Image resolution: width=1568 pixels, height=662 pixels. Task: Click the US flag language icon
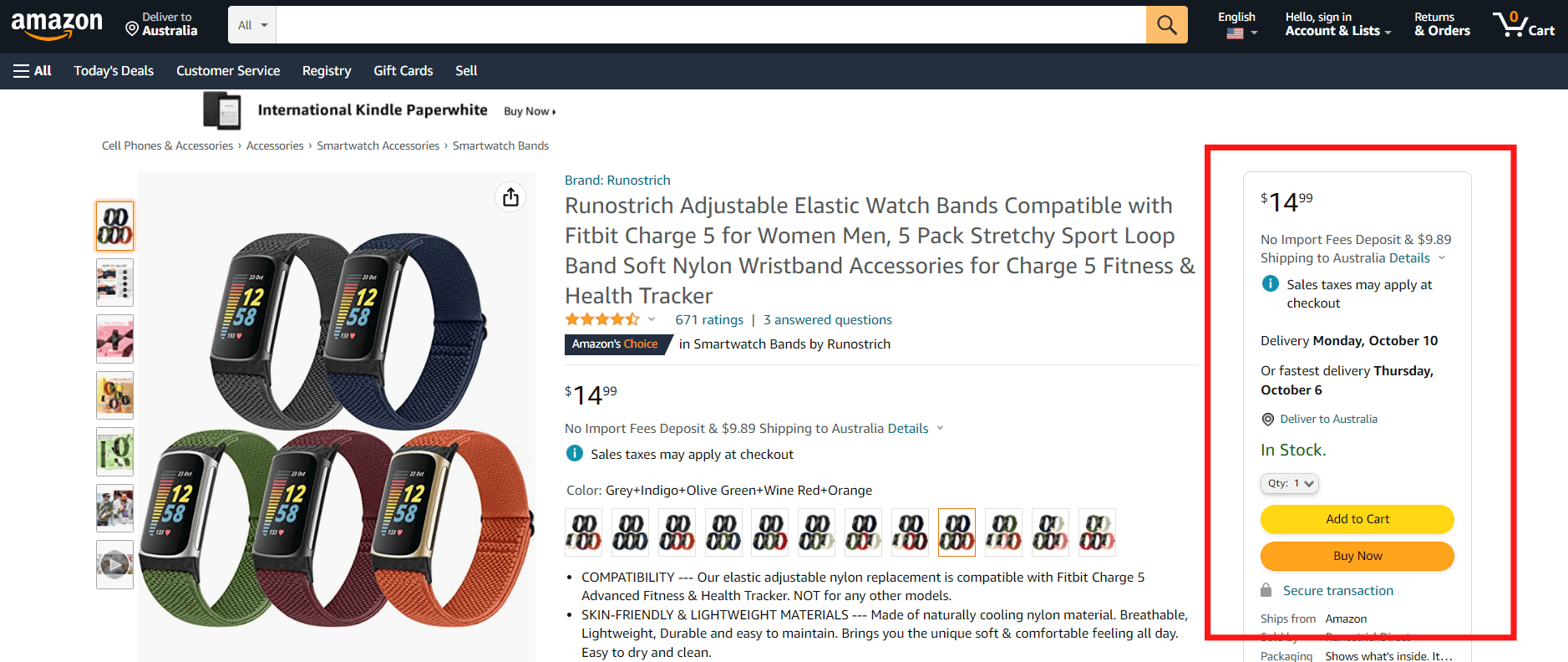click(x=1236, y=33)
